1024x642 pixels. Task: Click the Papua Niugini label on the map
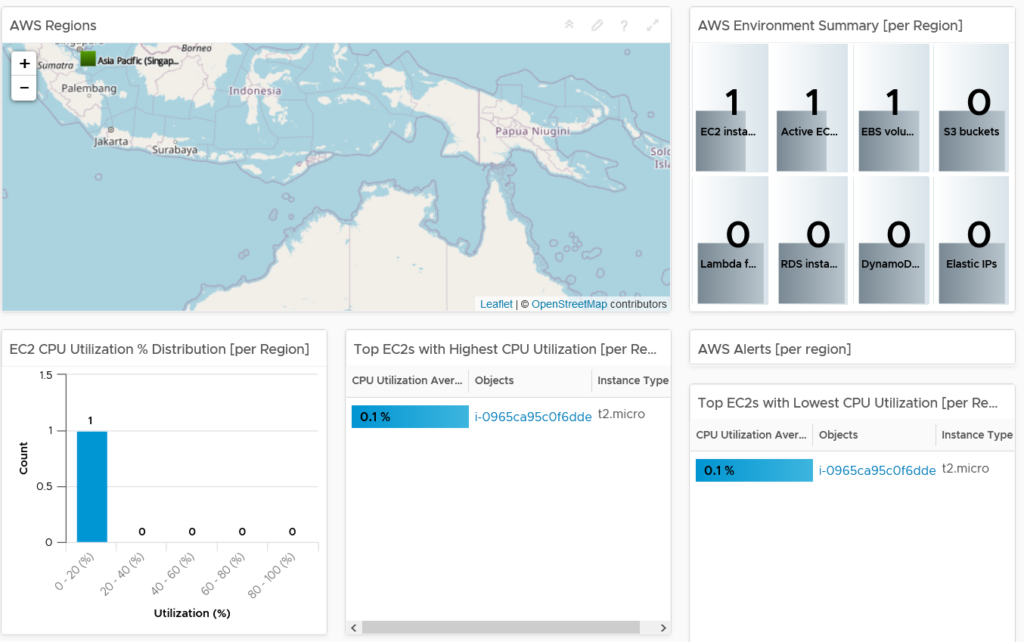tap(532, 131)
